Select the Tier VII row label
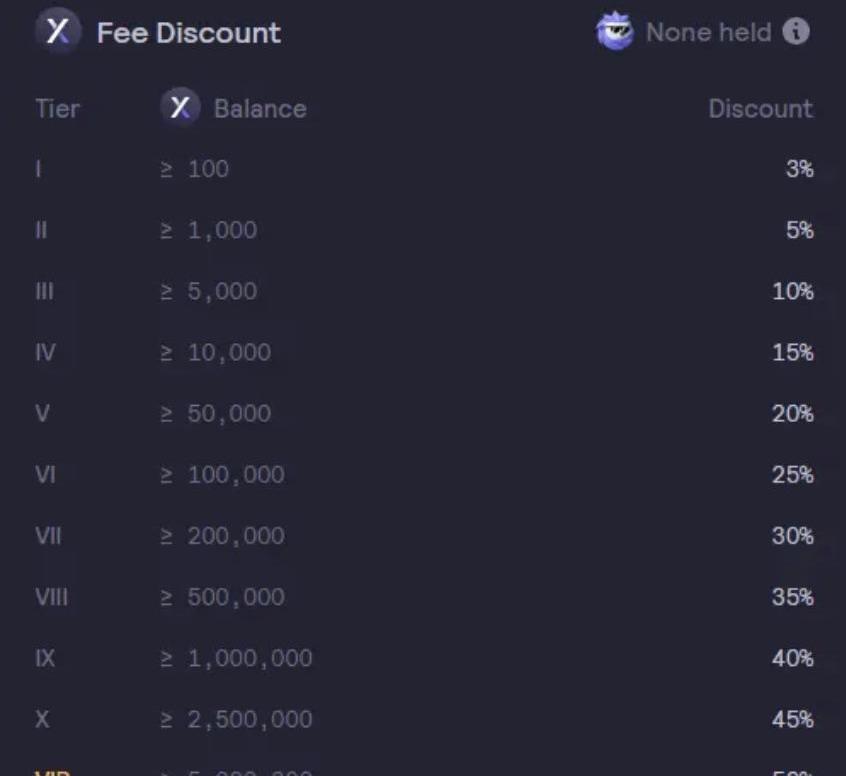Image resolution: width=846 pixels, height=776 pixels. [48, 536]
